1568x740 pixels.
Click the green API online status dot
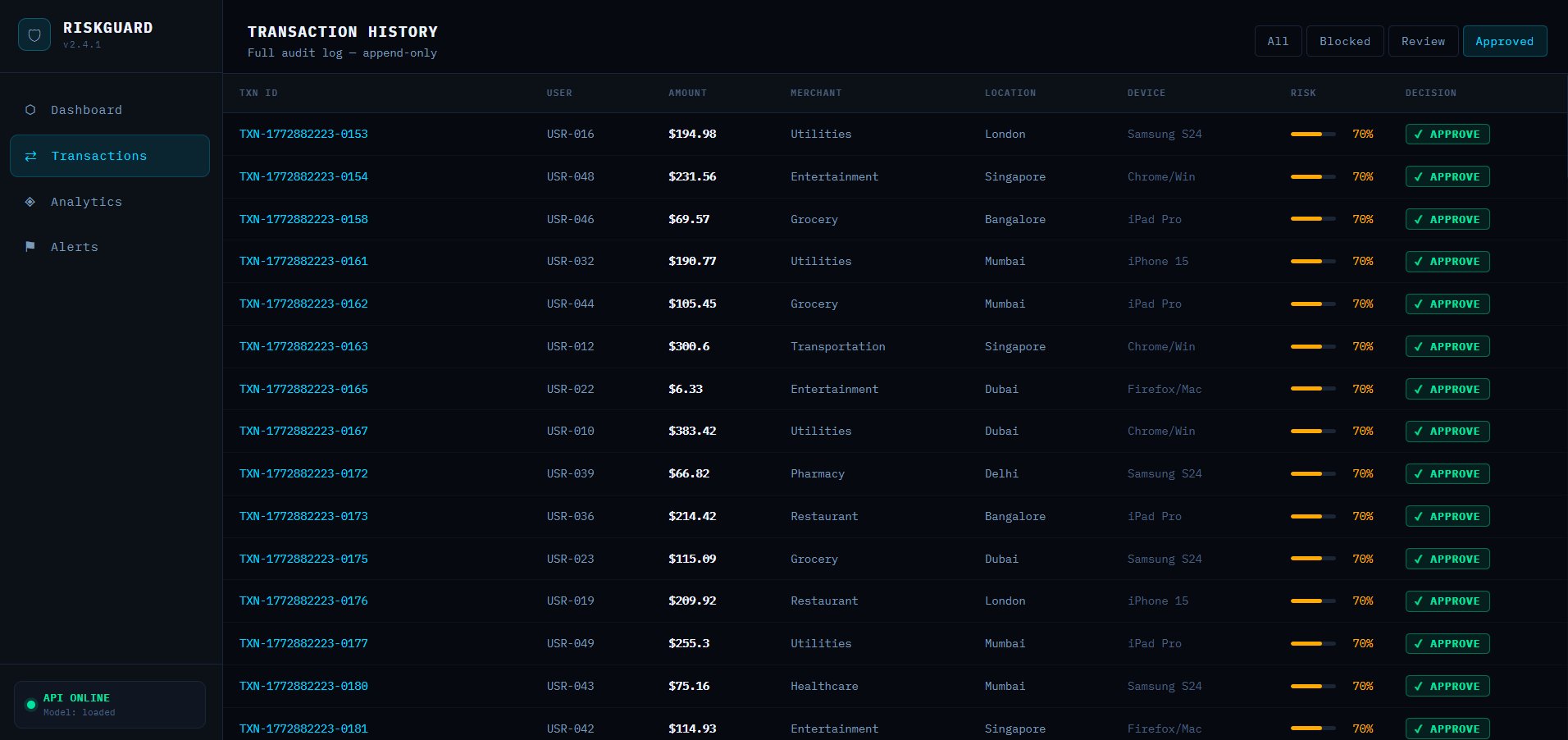tap(31, 705)
